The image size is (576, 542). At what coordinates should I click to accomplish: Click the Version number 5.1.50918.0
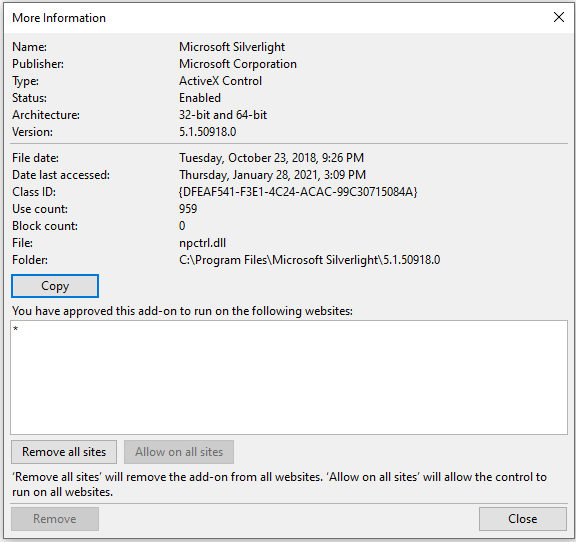[208, 132]
